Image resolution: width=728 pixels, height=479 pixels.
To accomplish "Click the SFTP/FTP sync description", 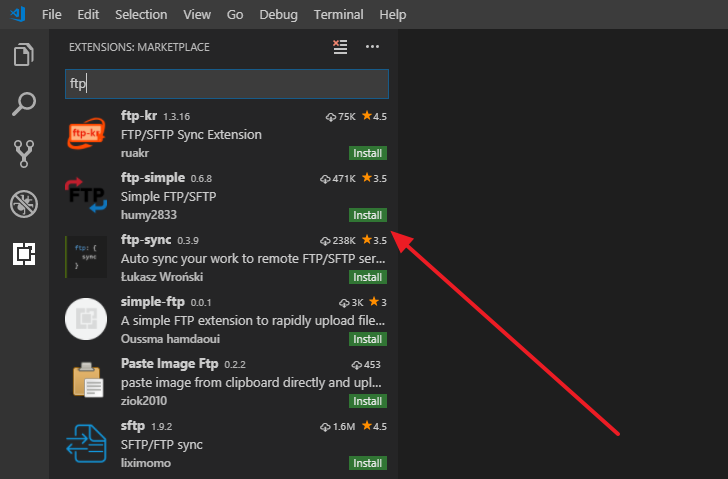I will point(162,445).
